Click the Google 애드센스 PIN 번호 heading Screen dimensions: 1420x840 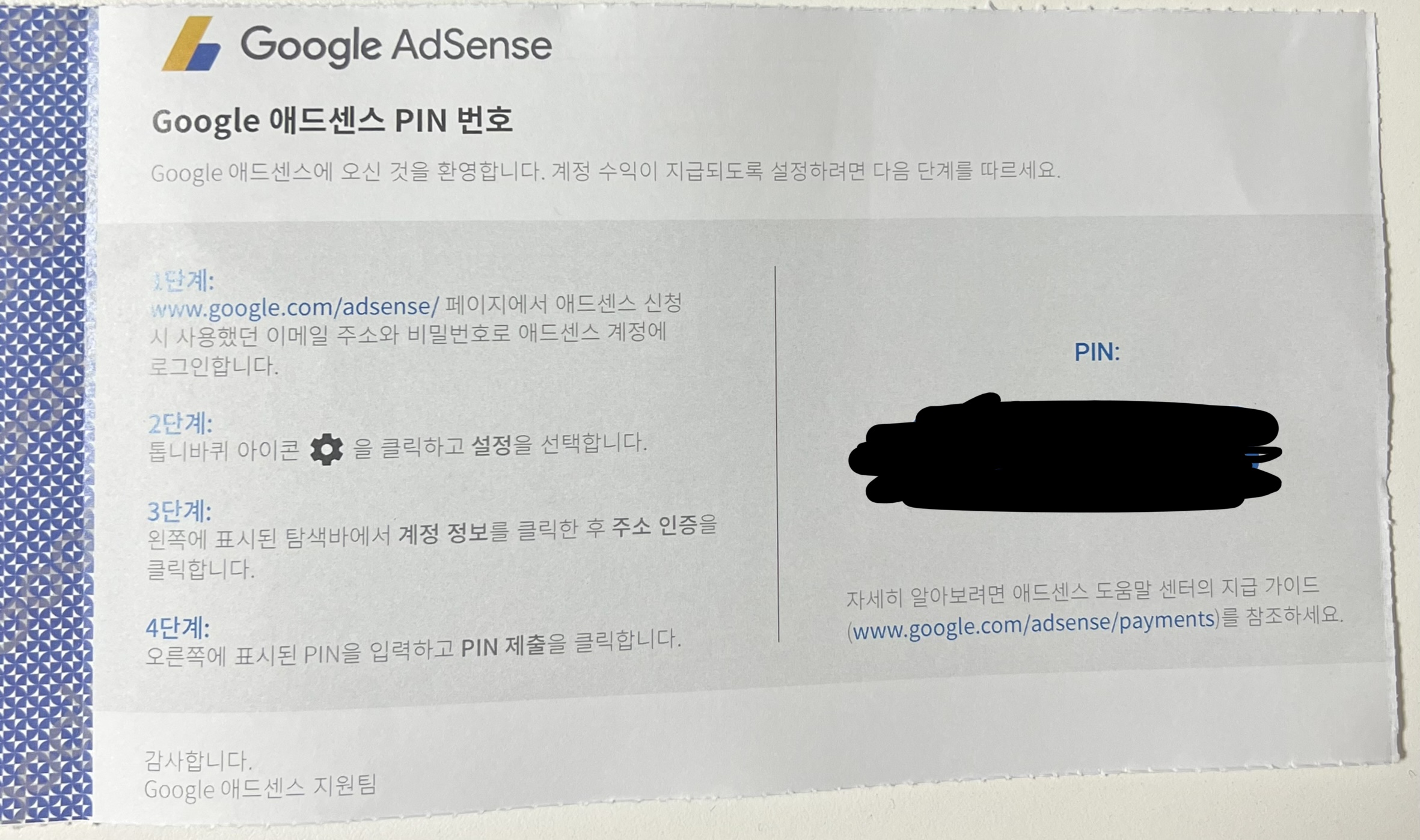point(332,121)
